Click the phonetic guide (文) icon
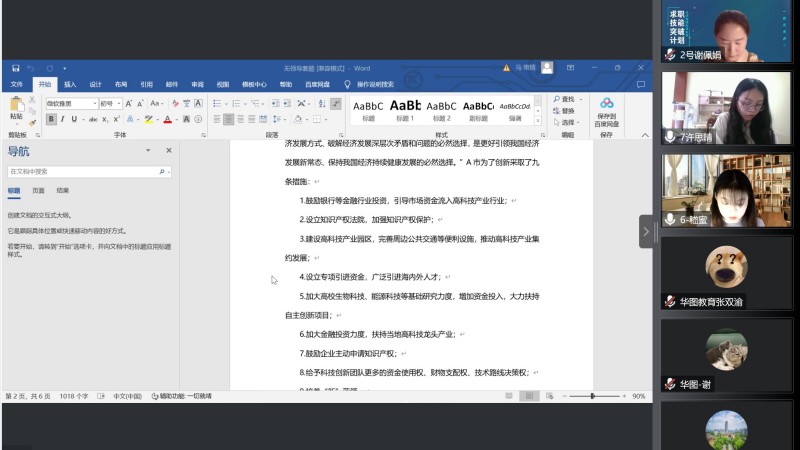Image resolution: width=800 pixels, height=450 pixels. 187,104
